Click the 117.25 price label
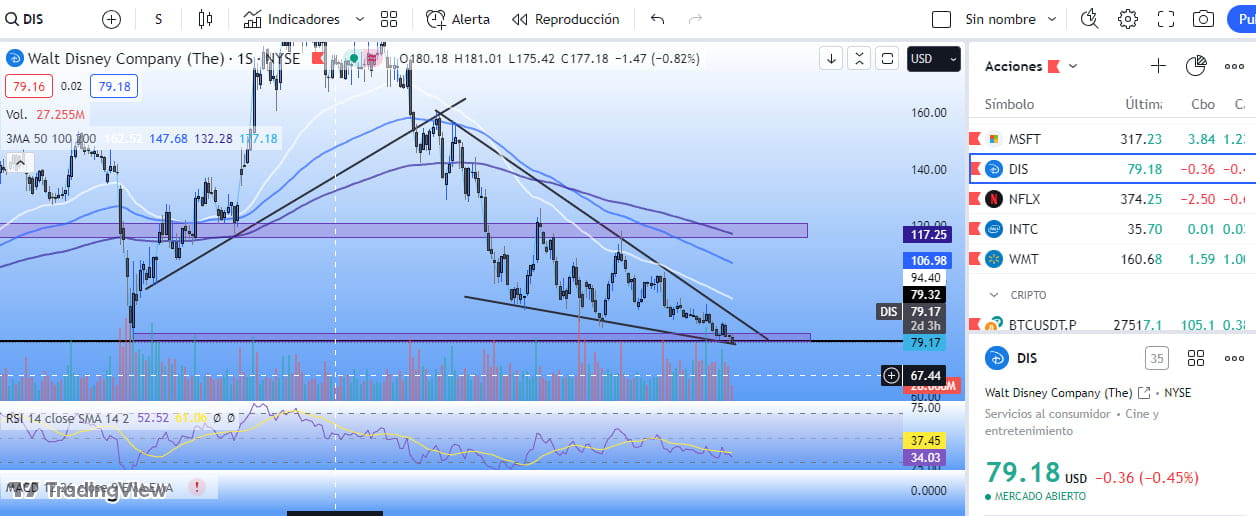The height and width of the screenshot is (516, 1256). [x=929, y=234]
